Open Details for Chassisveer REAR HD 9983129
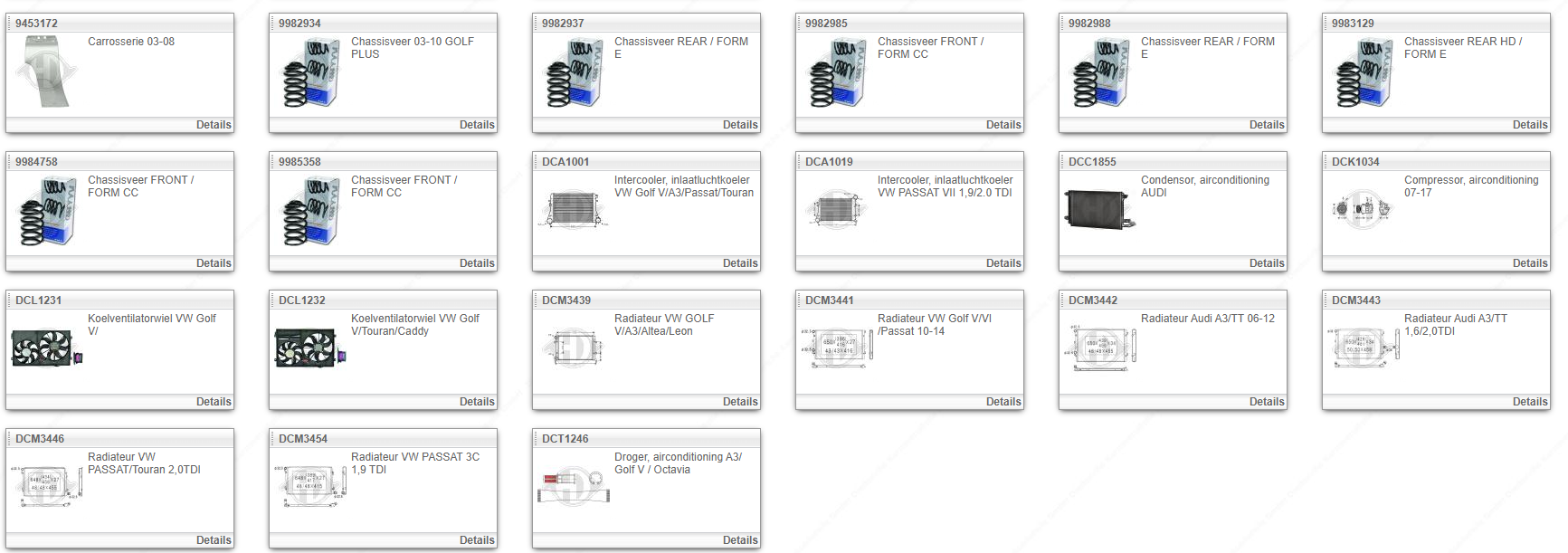 (x=1529, y=125)
